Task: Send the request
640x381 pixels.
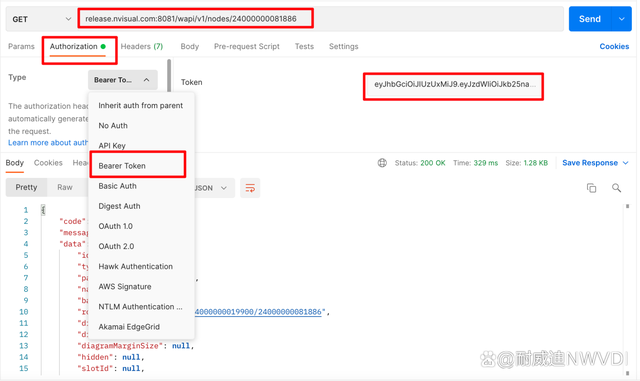Action: pyautogui.click(x=590, y=19)
